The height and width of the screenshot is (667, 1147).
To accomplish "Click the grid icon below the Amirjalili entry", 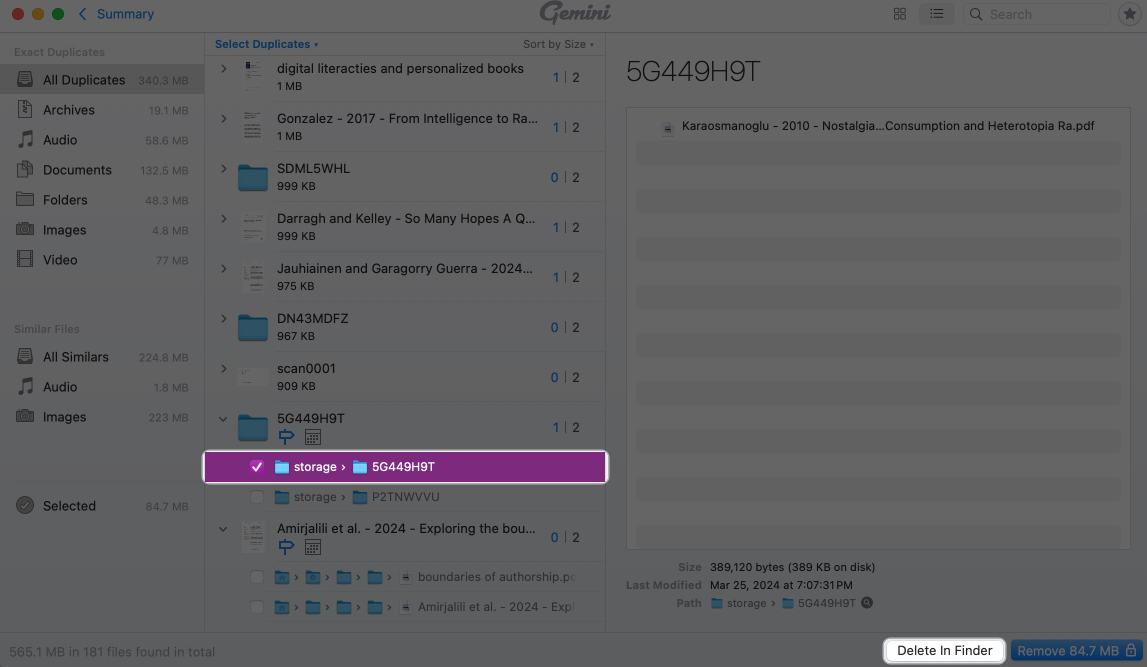I will 313,547.
